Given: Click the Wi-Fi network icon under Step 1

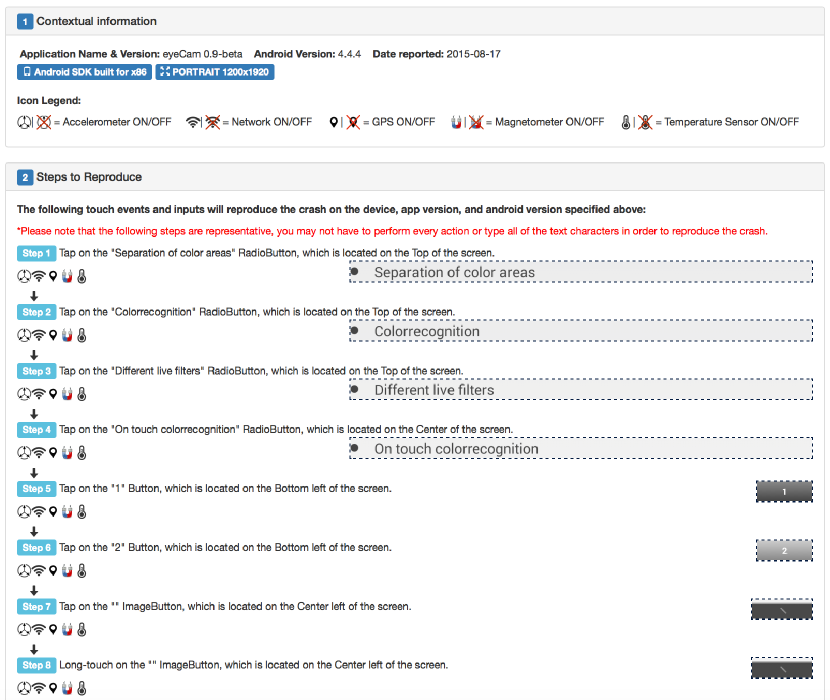Looking at the screenshot, I should click(x=39, y=277).
